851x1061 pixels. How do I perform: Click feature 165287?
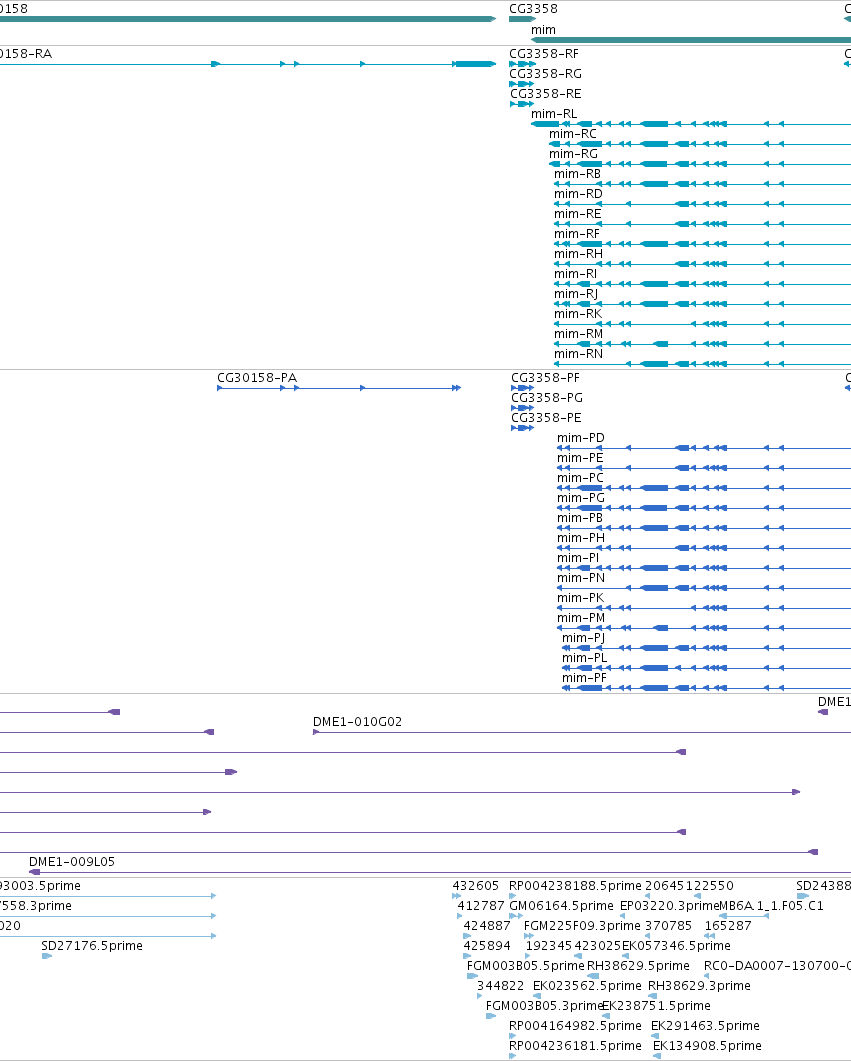pos(728,926)
